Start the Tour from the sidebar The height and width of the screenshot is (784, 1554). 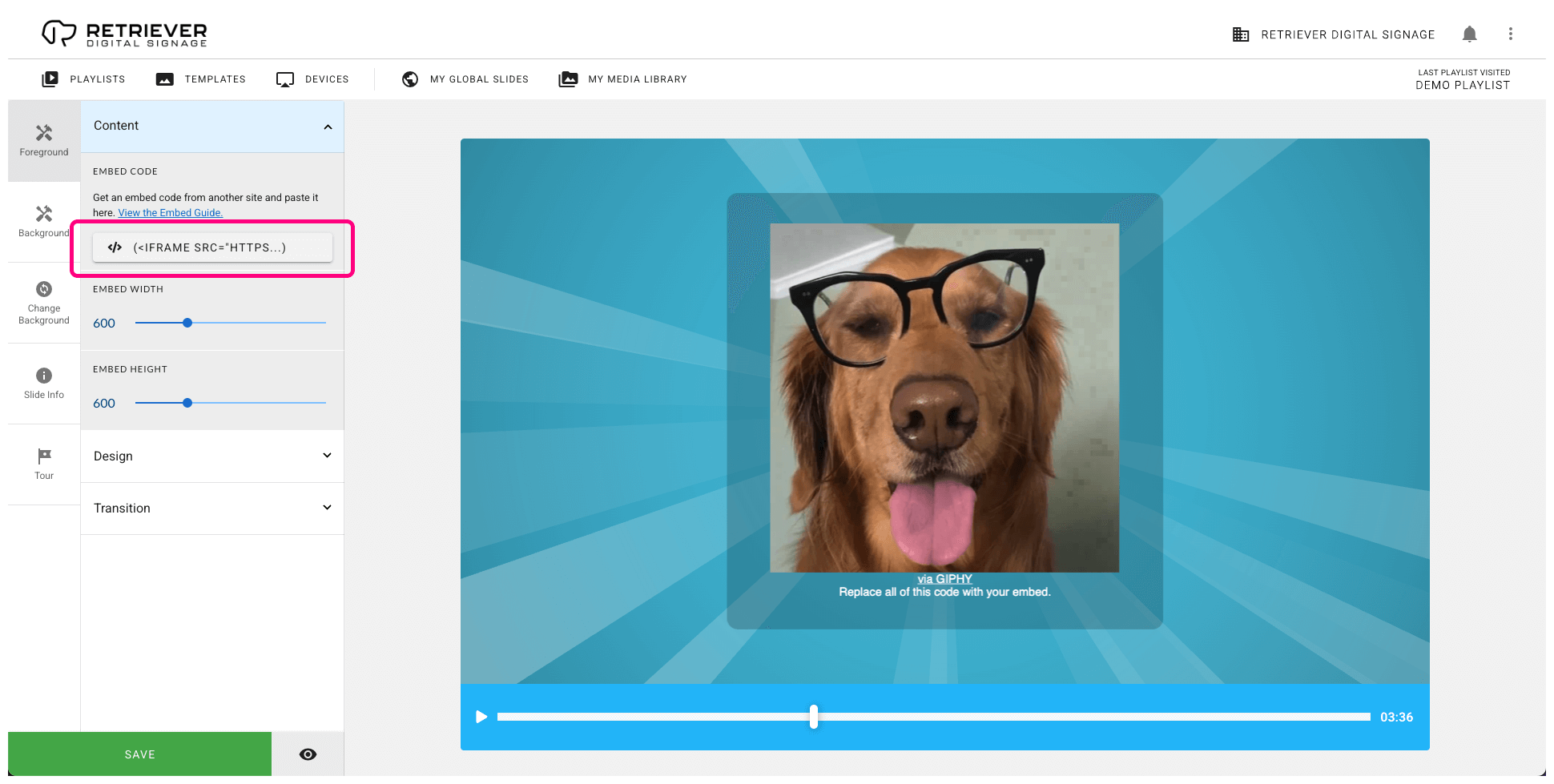pos(44,463)
